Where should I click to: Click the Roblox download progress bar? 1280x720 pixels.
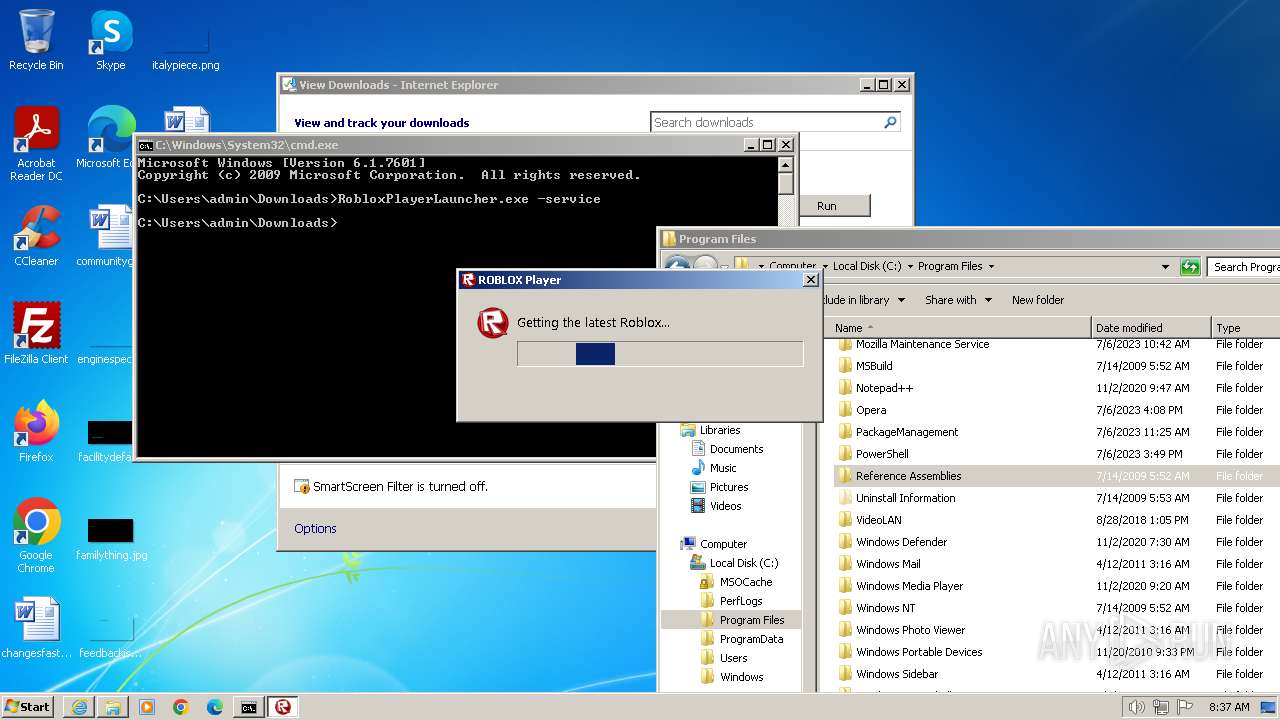660,354
